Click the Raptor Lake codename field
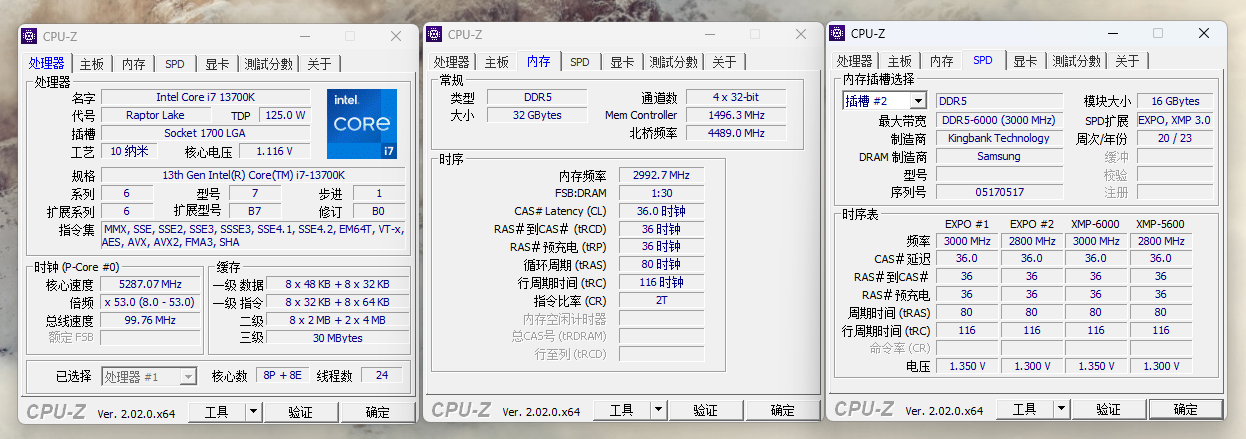Viewport: 1246px width, 439px height. (x=155, y=115)
